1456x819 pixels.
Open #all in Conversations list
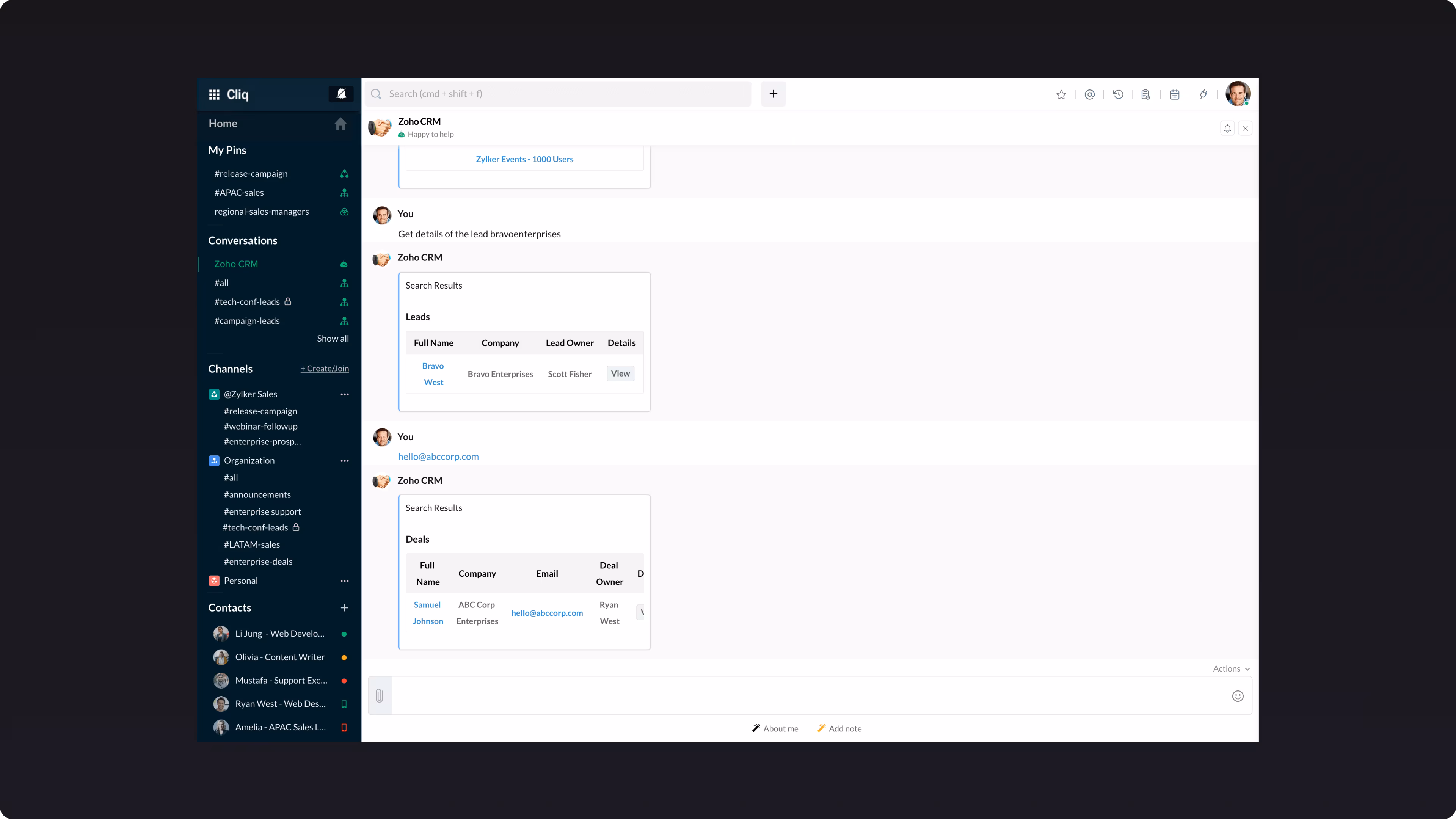[221, 282]
